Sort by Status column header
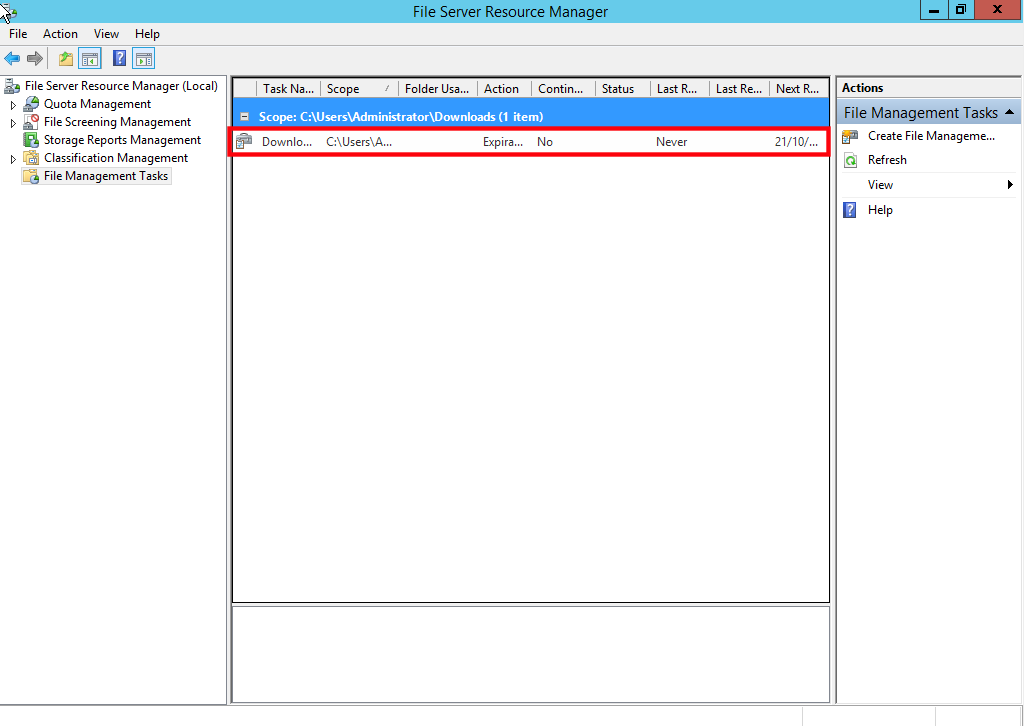The width and height of the screenshot is (1024, 726). coord(622,89)
